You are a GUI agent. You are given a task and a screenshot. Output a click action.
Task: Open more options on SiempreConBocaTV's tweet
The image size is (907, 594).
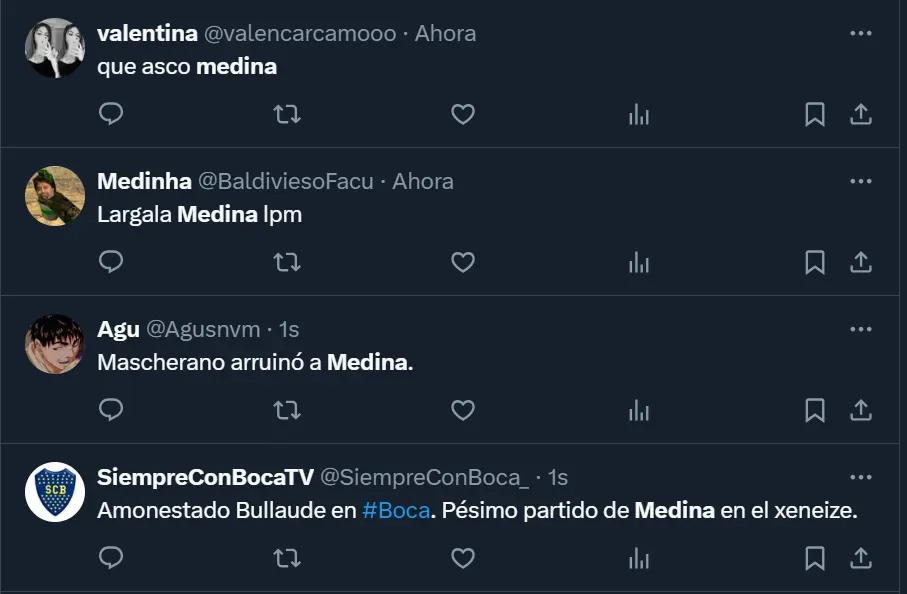coord(860,477)
